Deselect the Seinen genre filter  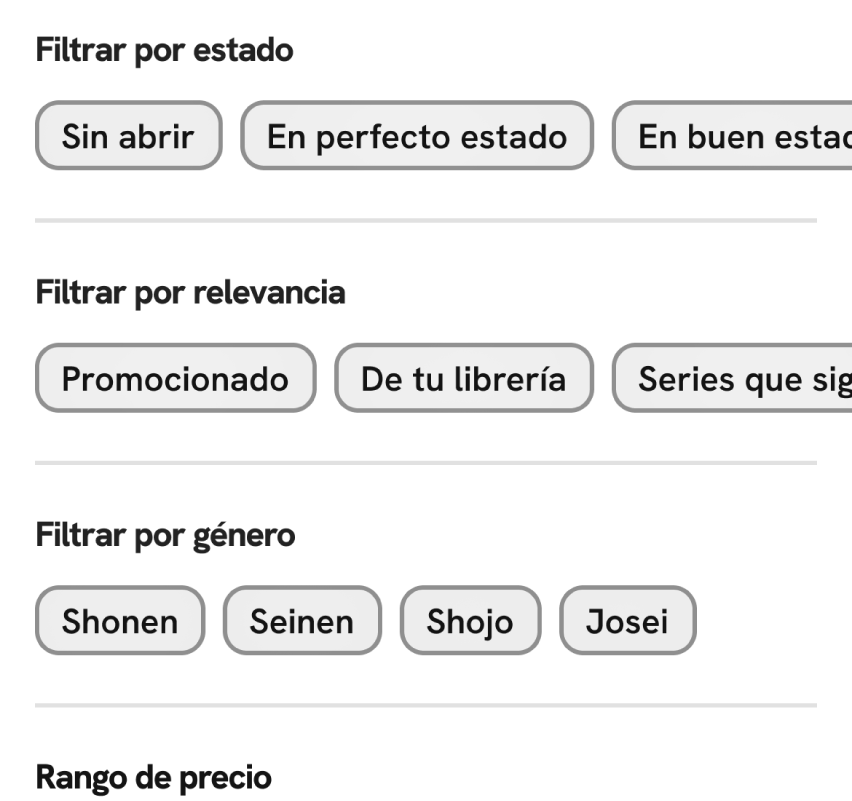[x=301, y=620]
